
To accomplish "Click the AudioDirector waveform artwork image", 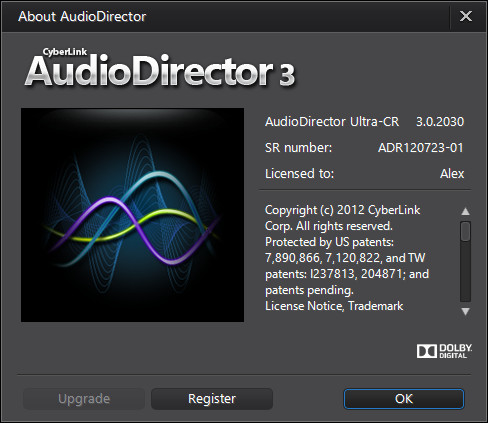I will click(132, 215).
